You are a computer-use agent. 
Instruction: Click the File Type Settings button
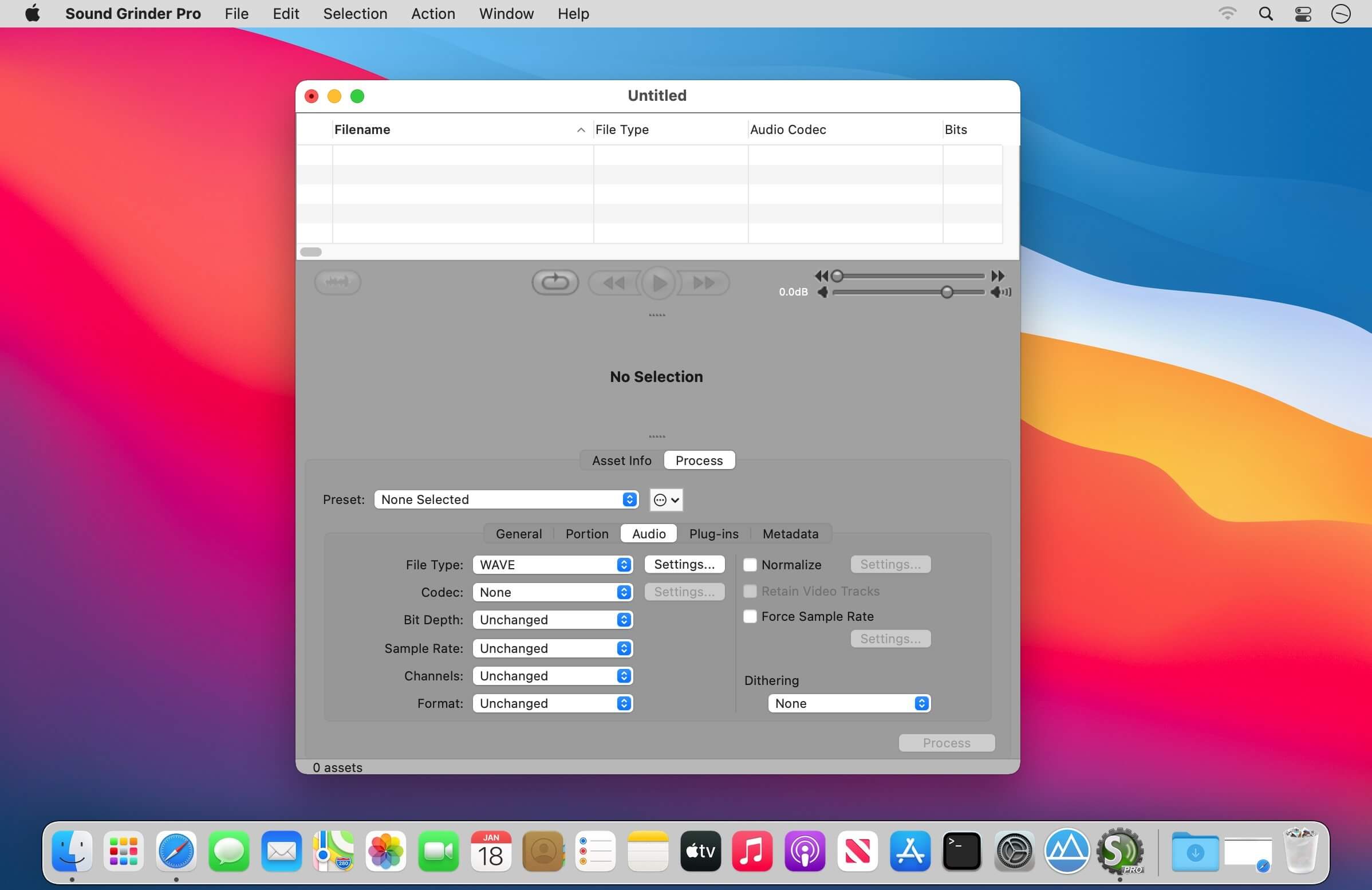point(684,564)
